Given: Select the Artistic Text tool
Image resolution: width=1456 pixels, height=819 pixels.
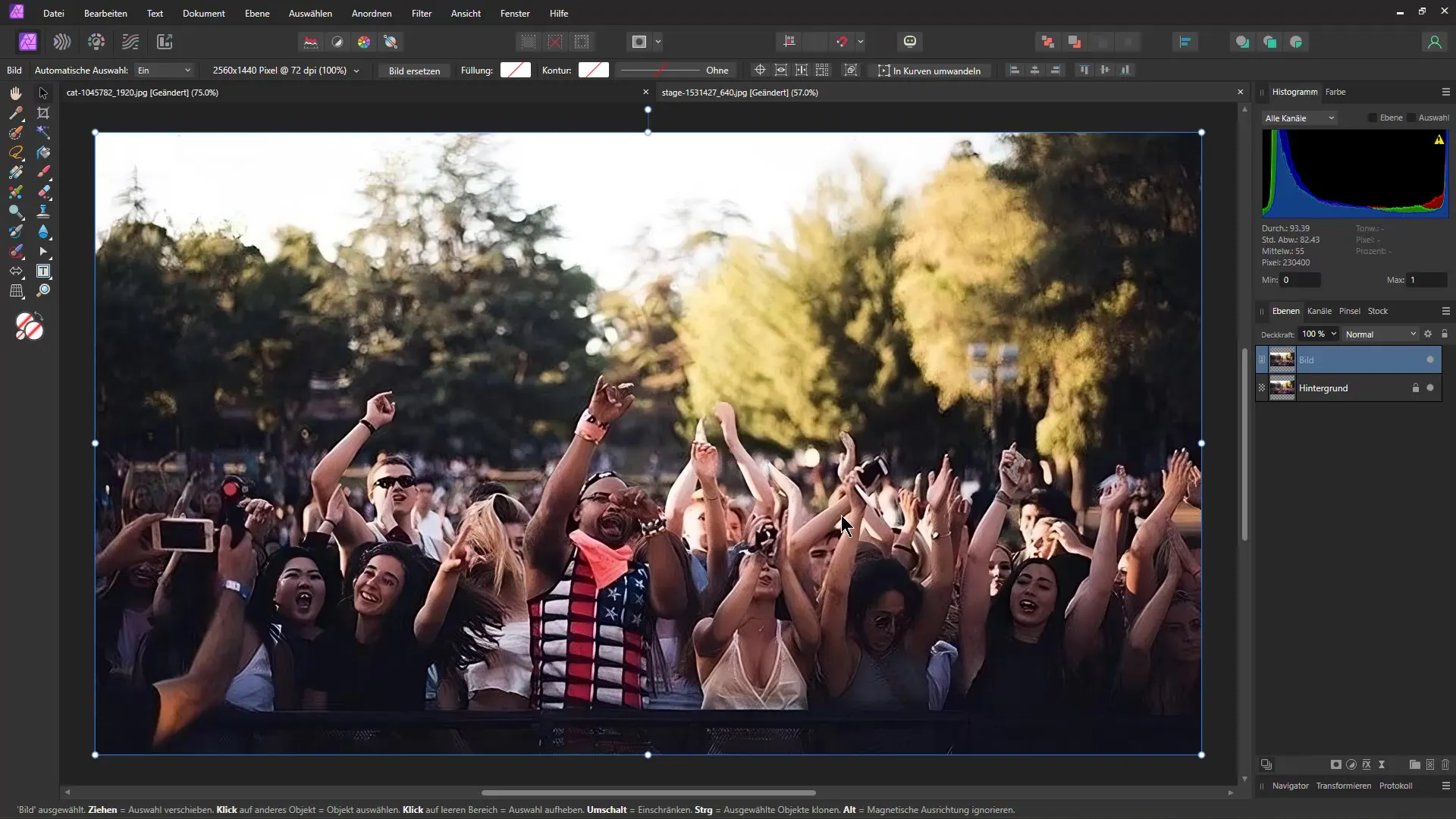Looking at the screenshot, I should click(x=43, y=271).
